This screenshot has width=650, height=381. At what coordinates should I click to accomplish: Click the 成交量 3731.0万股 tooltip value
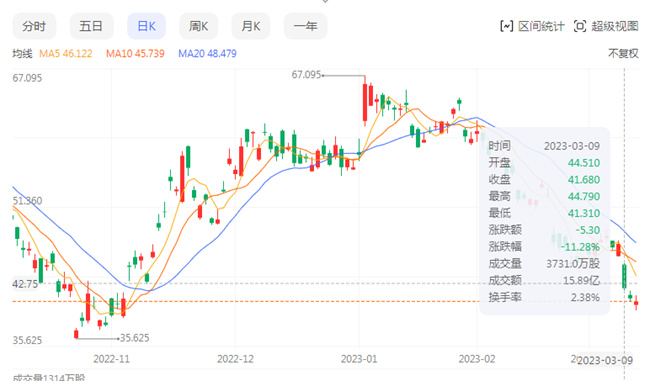tap(573, 264)
